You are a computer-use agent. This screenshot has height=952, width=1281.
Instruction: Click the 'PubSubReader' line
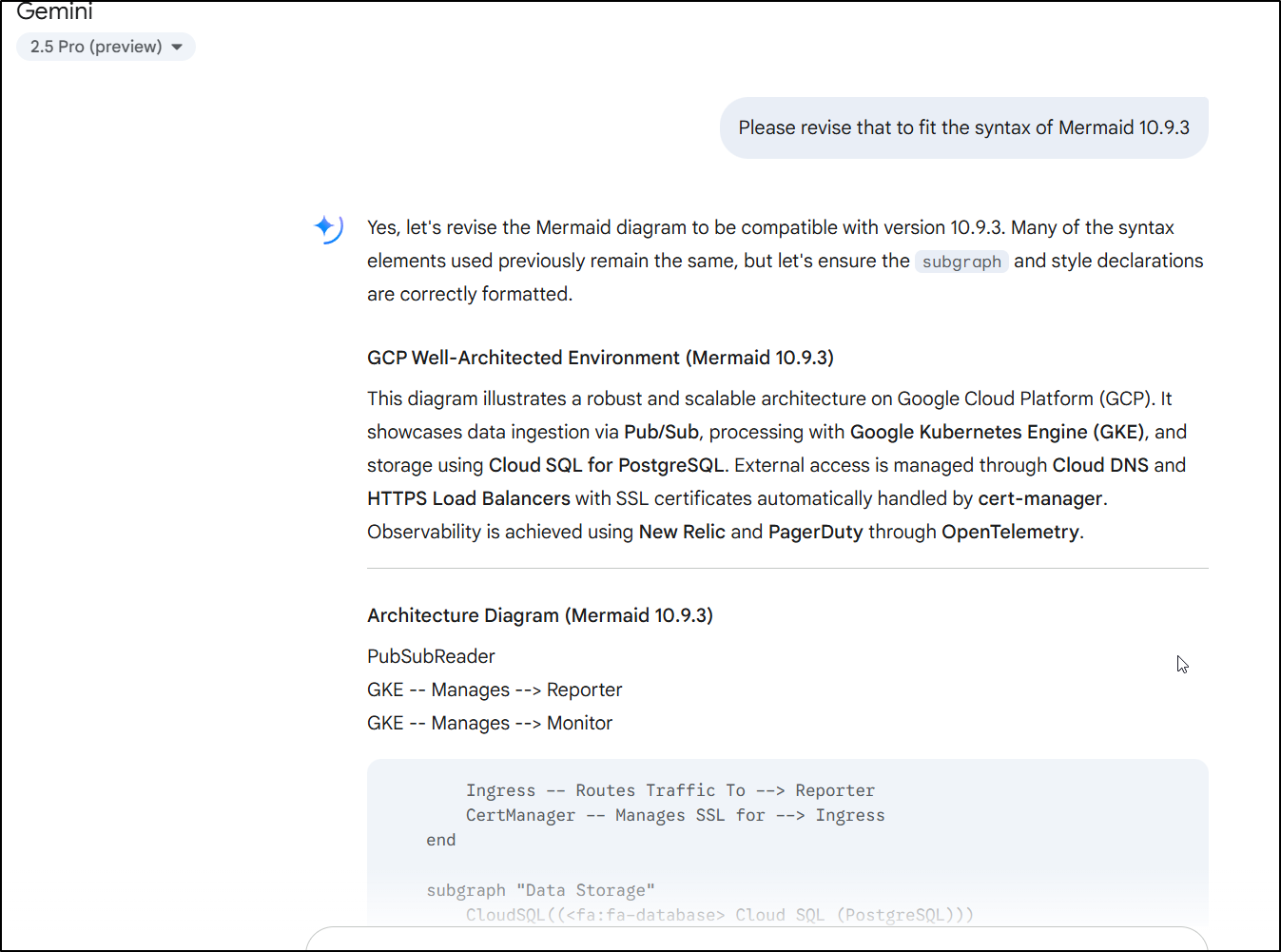point(431,656)
